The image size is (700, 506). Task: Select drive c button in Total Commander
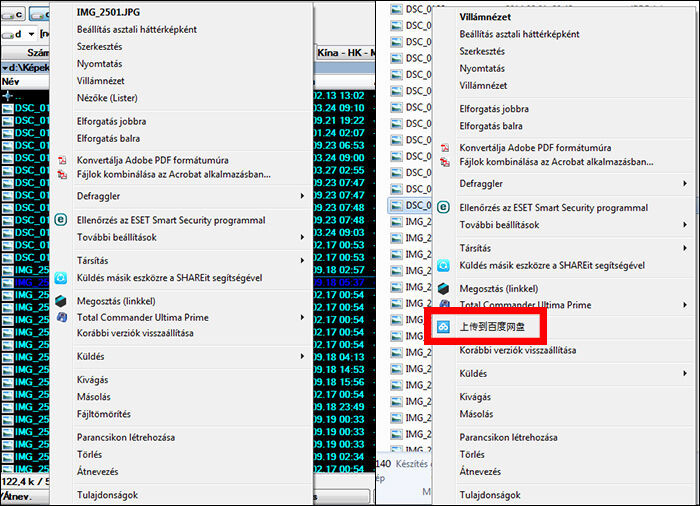[x=13, y=15]
